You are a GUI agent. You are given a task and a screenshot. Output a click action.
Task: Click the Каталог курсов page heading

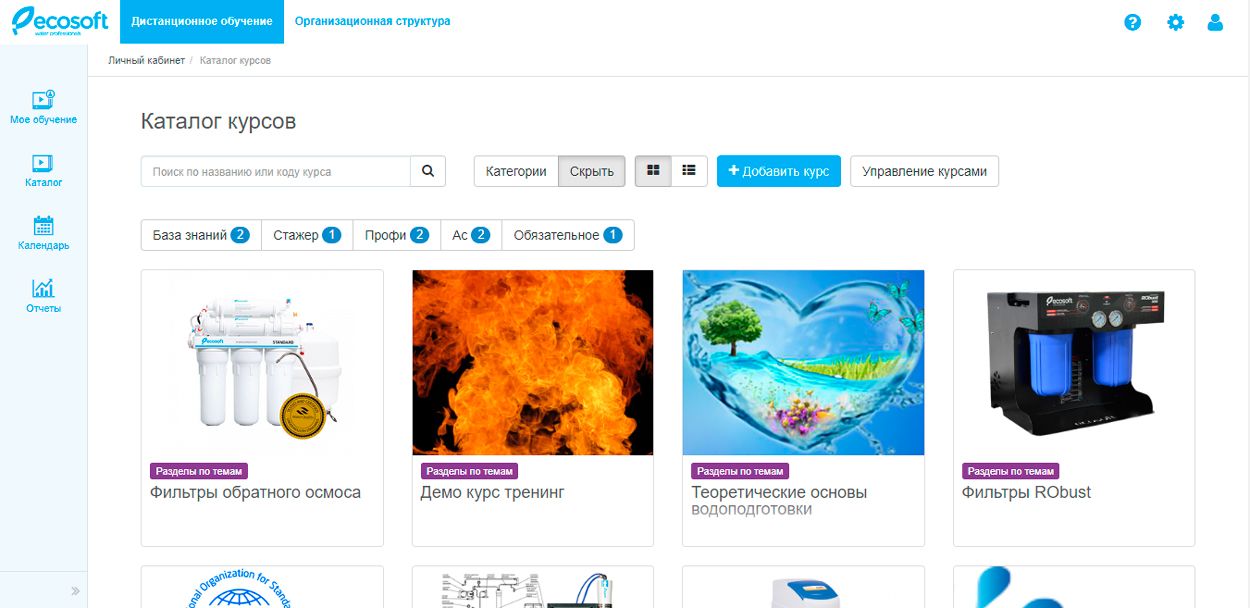click(x=218, y=122)
